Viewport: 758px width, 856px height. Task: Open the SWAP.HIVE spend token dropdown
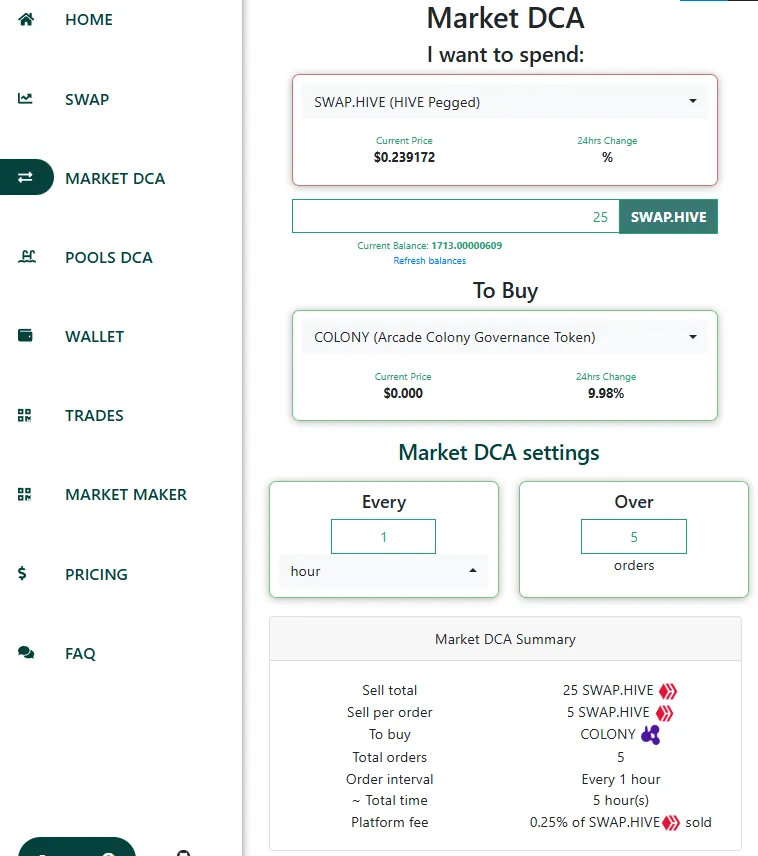[505, 102]
